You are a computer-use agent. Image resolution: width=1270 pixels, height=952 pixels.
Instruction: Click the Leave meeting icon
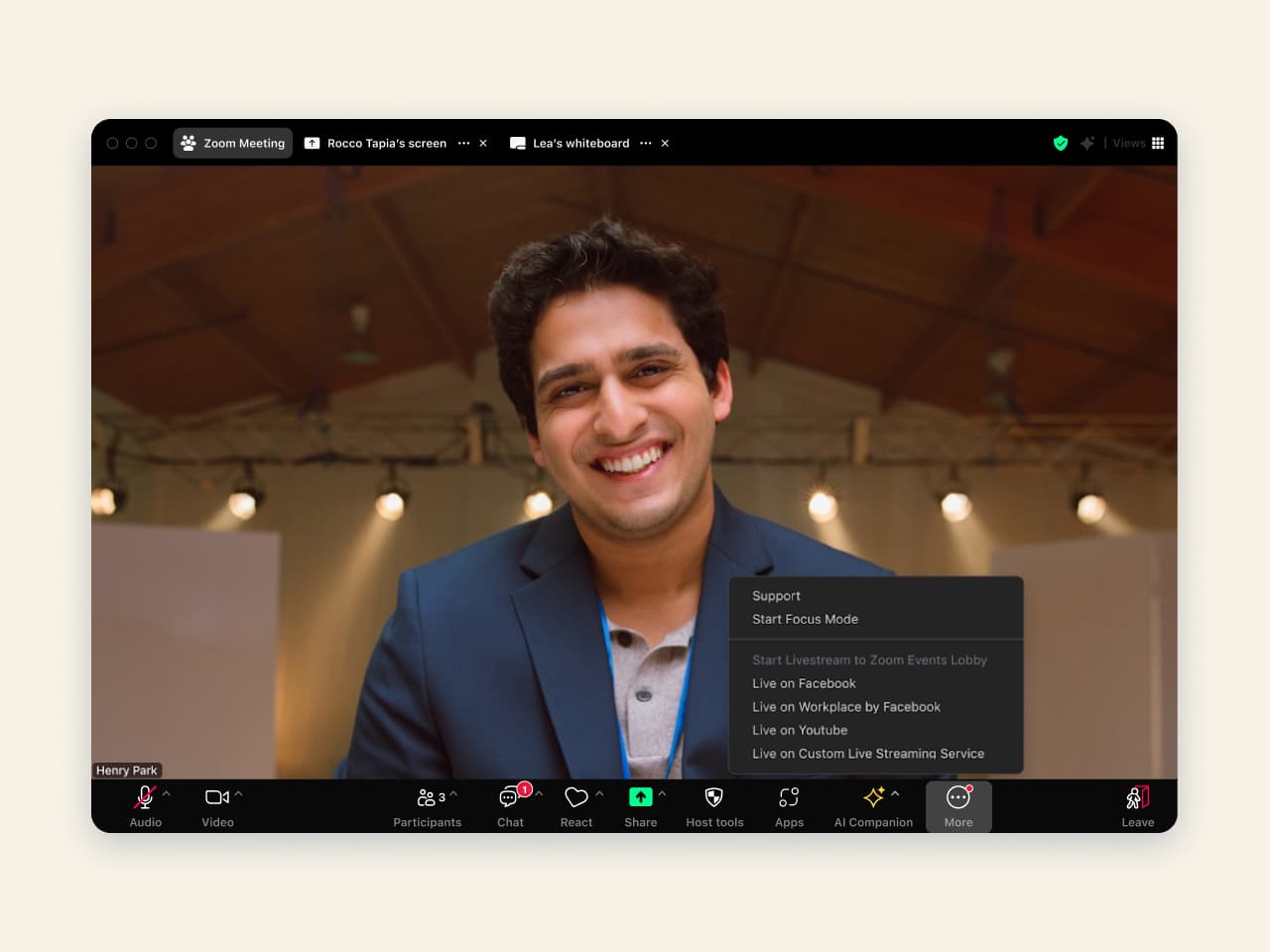(x=1137, y=798)
